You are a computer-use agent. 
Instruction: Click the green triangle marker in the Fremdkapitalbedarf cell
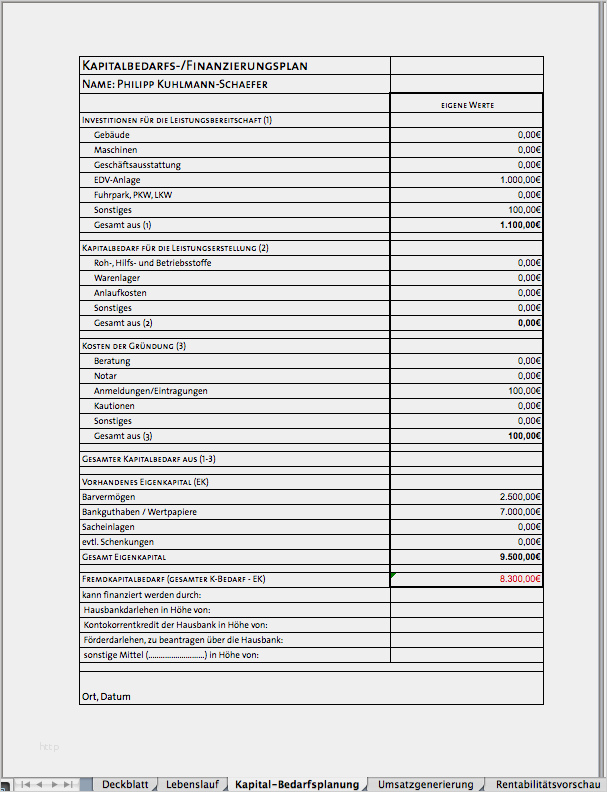(x=393, y=575)
